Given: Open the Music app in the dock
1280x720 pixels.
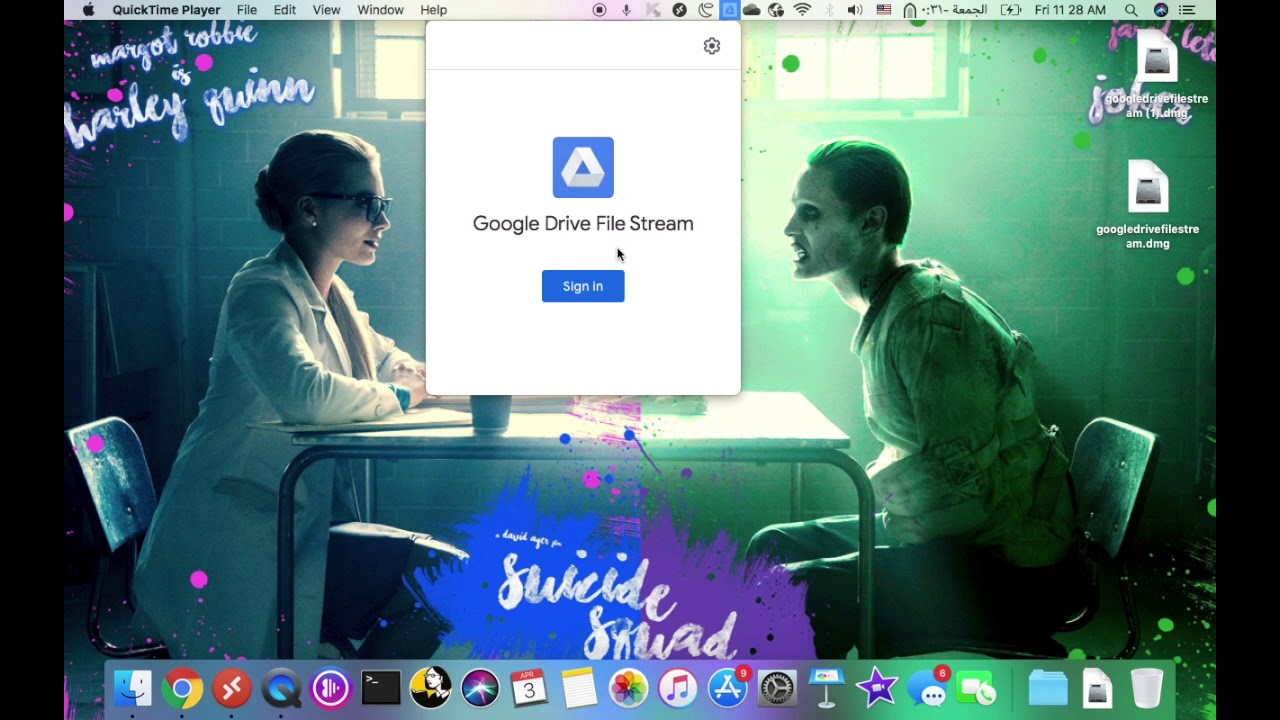Looking at the screenshot, I should click(678, 688).
